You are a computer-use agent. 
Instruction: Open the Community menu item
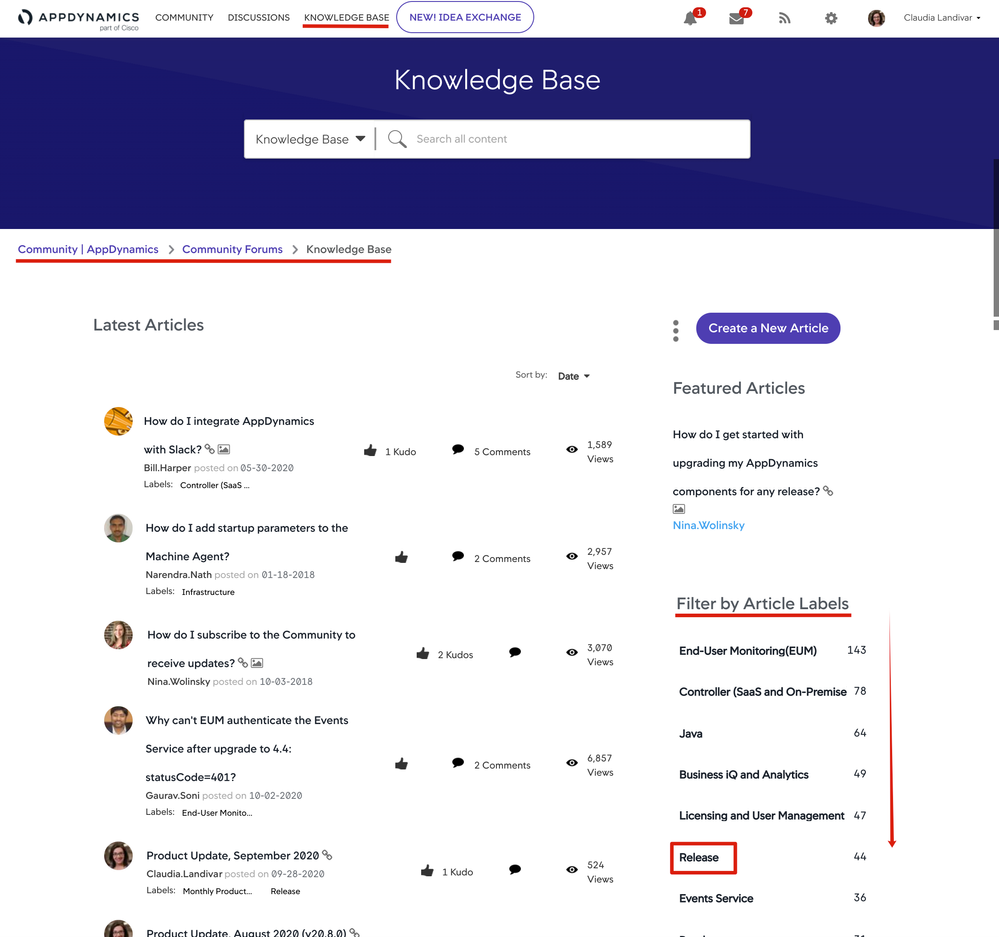pos(184,18)
